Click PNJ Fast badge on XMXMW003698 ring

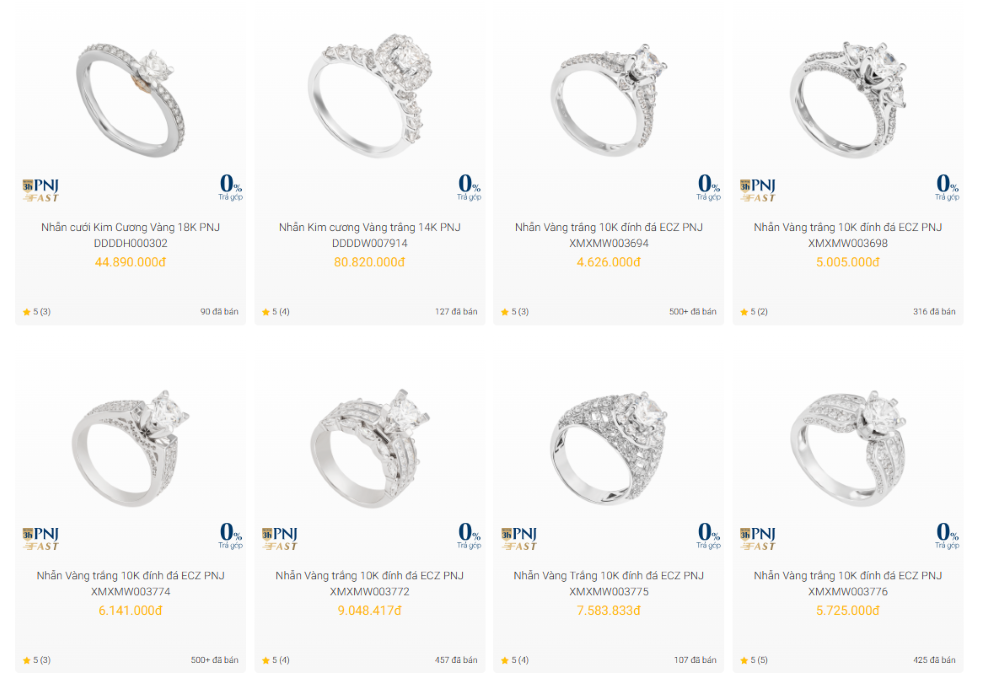click(x=758, y=190)
